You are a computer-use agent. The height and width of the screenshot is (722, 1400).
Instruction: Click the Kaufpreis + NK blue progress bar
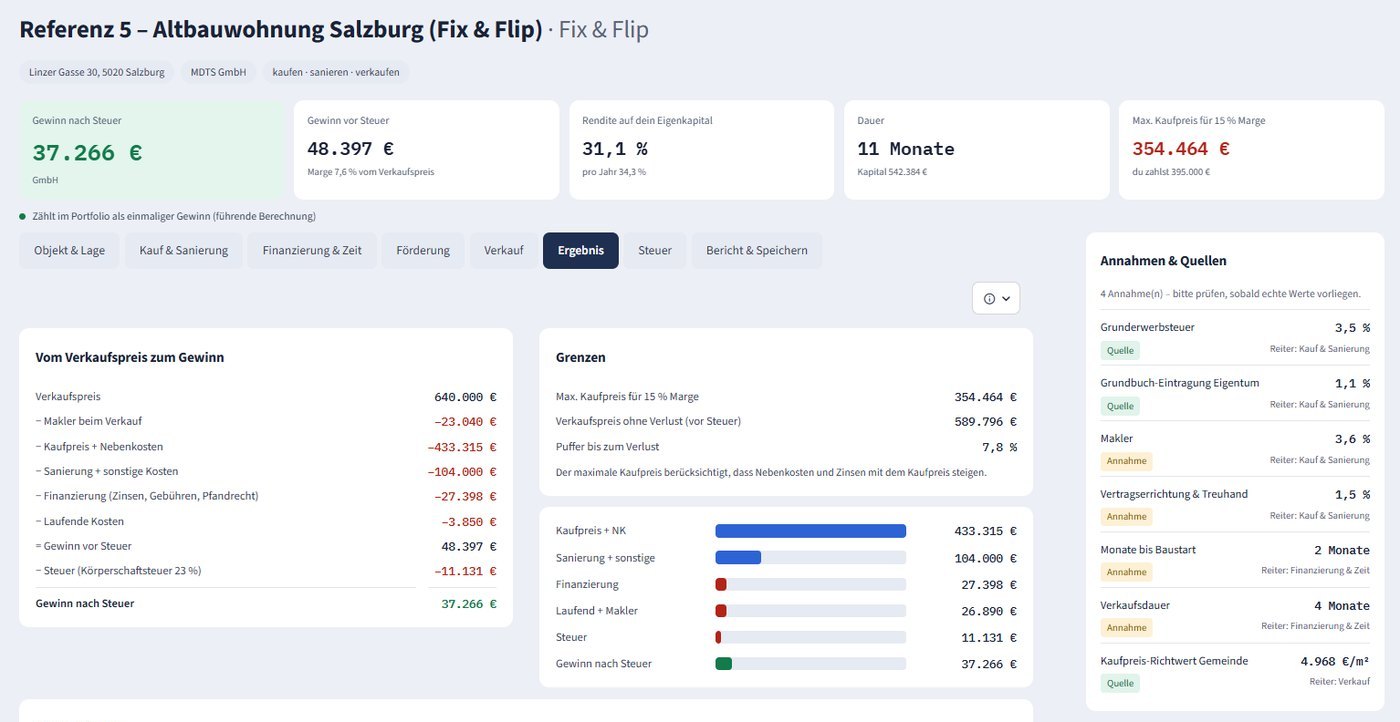pyautogui.click(x=811, y=531)
